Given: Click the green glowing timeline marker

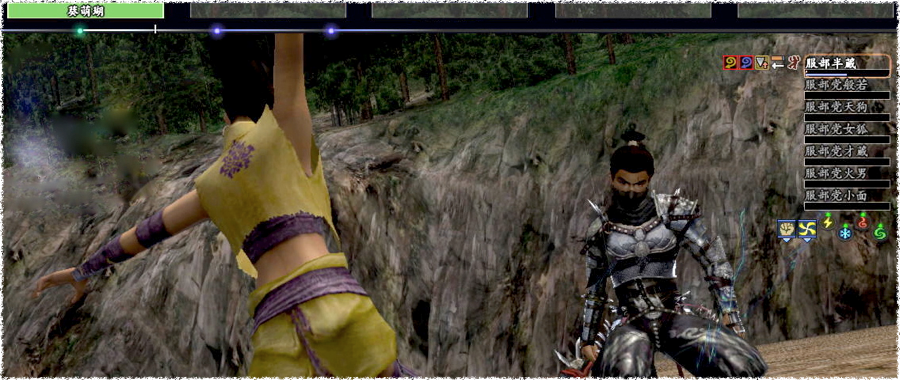Looking at the screenshot, I should click(x=80, y=31).
